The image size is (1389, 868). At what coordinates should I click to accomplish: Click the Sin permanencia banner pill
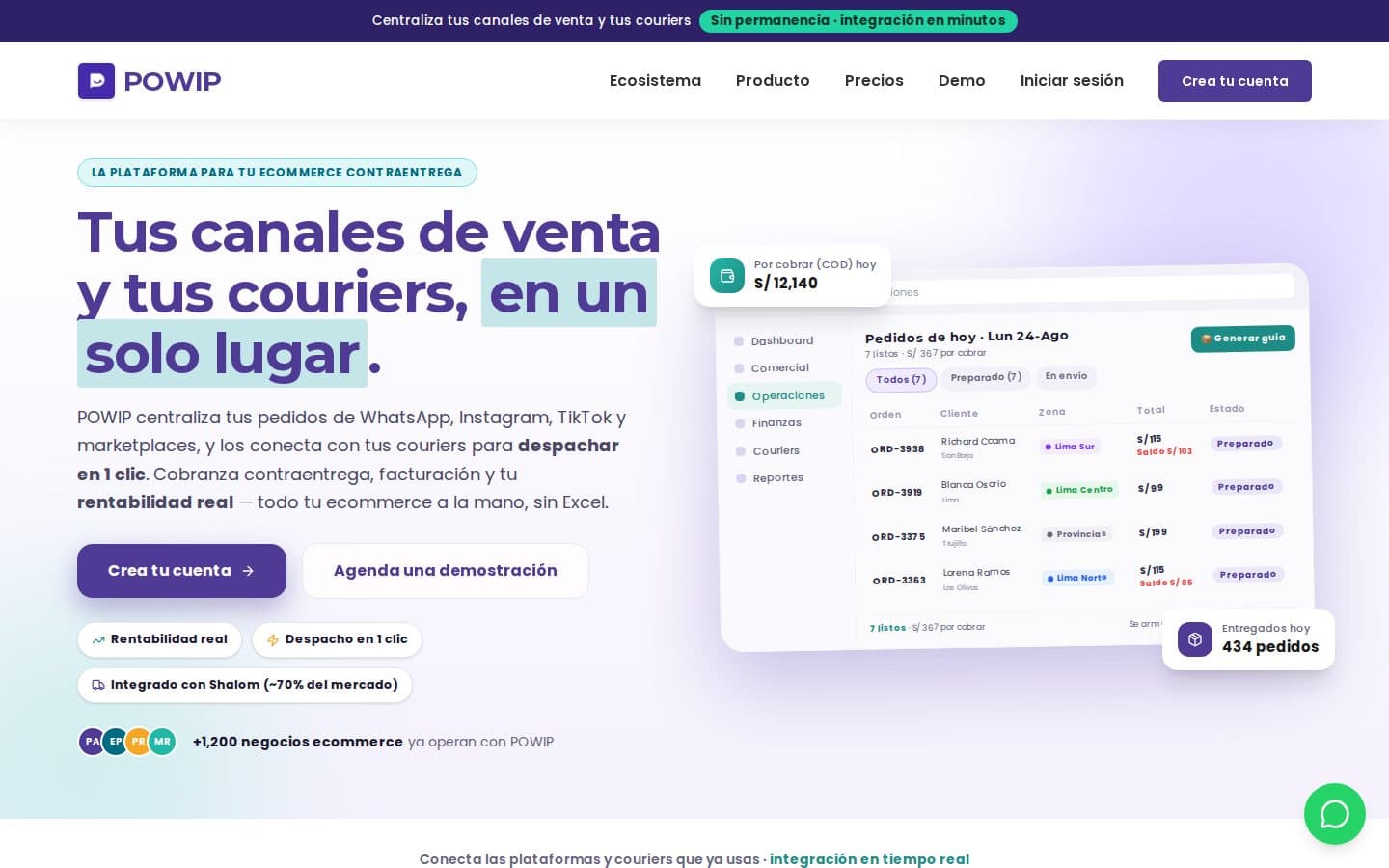pos(858,20)
